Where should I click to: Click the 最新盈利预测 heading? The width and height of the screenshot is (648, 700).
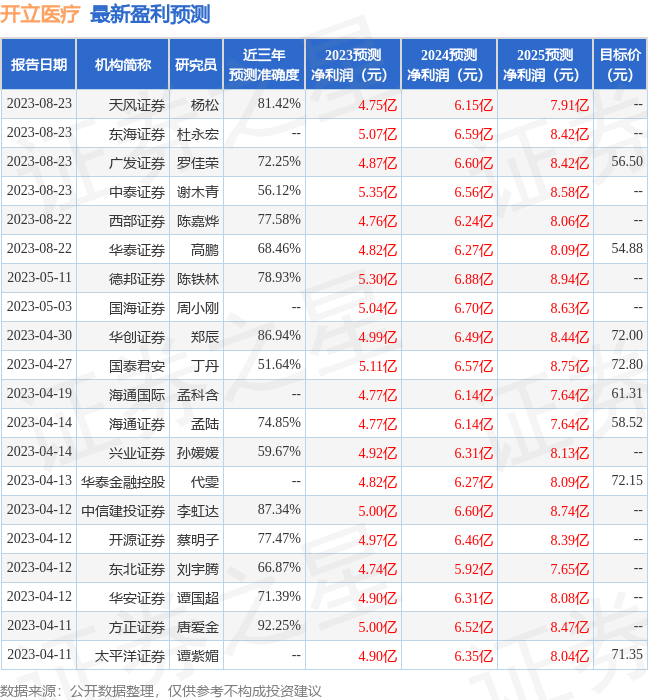tap(150, 15)
